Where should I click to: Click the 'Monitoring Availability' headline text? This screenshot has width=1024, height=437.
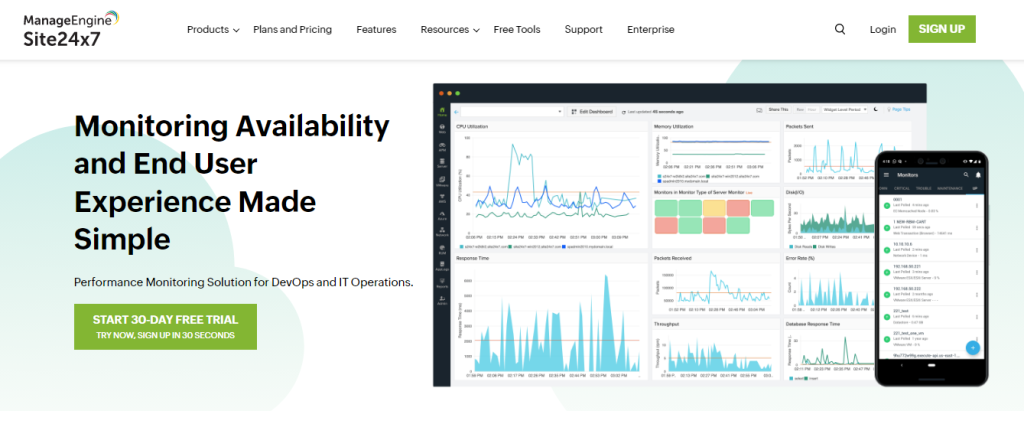[232, 126]
